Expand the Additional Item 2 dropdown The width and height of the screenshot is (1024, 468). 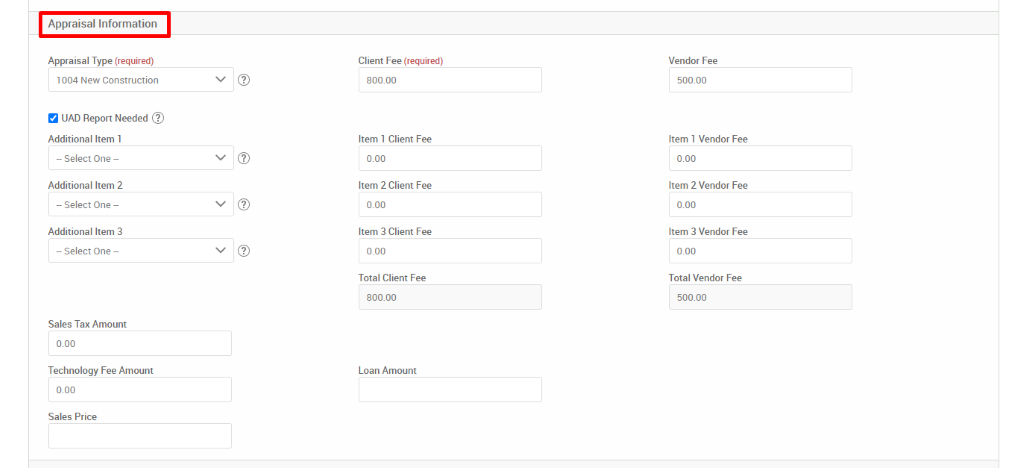tap(140, 204)
